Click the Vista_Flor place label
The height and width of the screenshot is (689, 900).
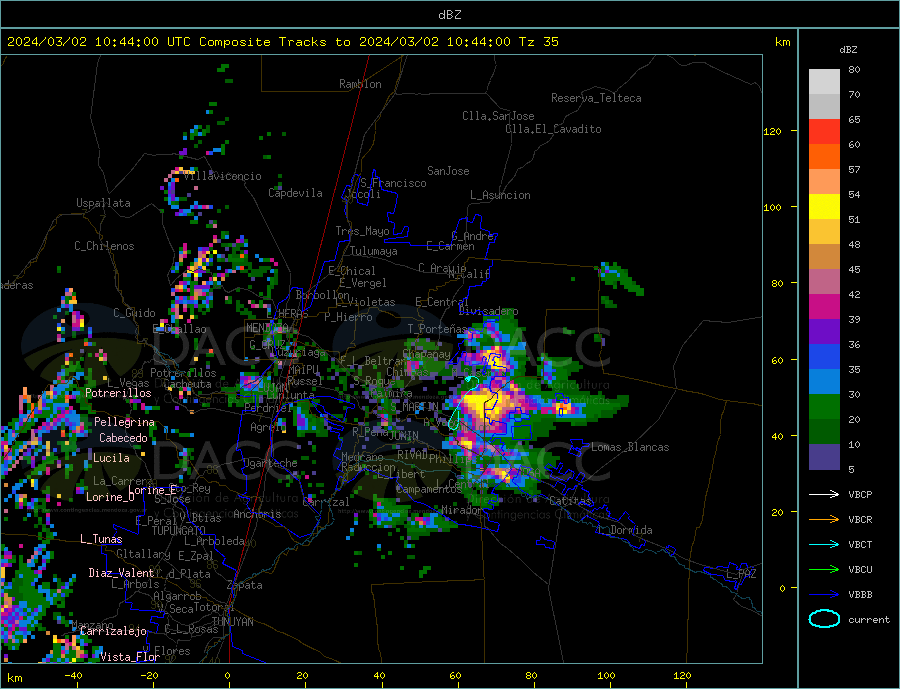(130, 657)
